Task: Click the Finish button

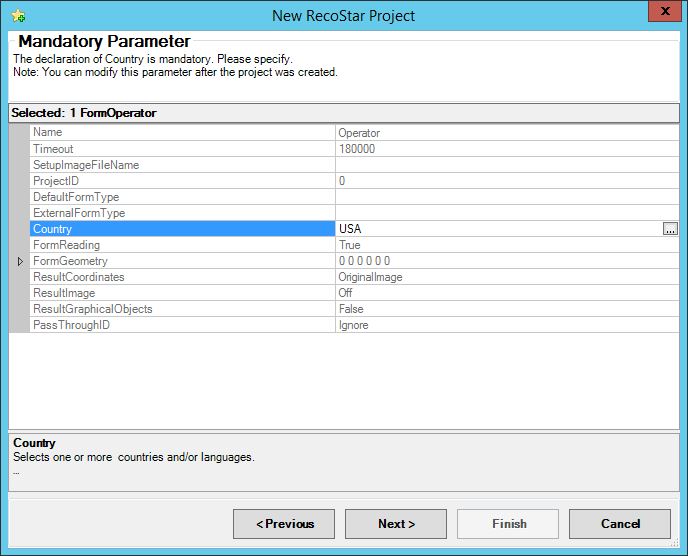Action: point(508,524)
